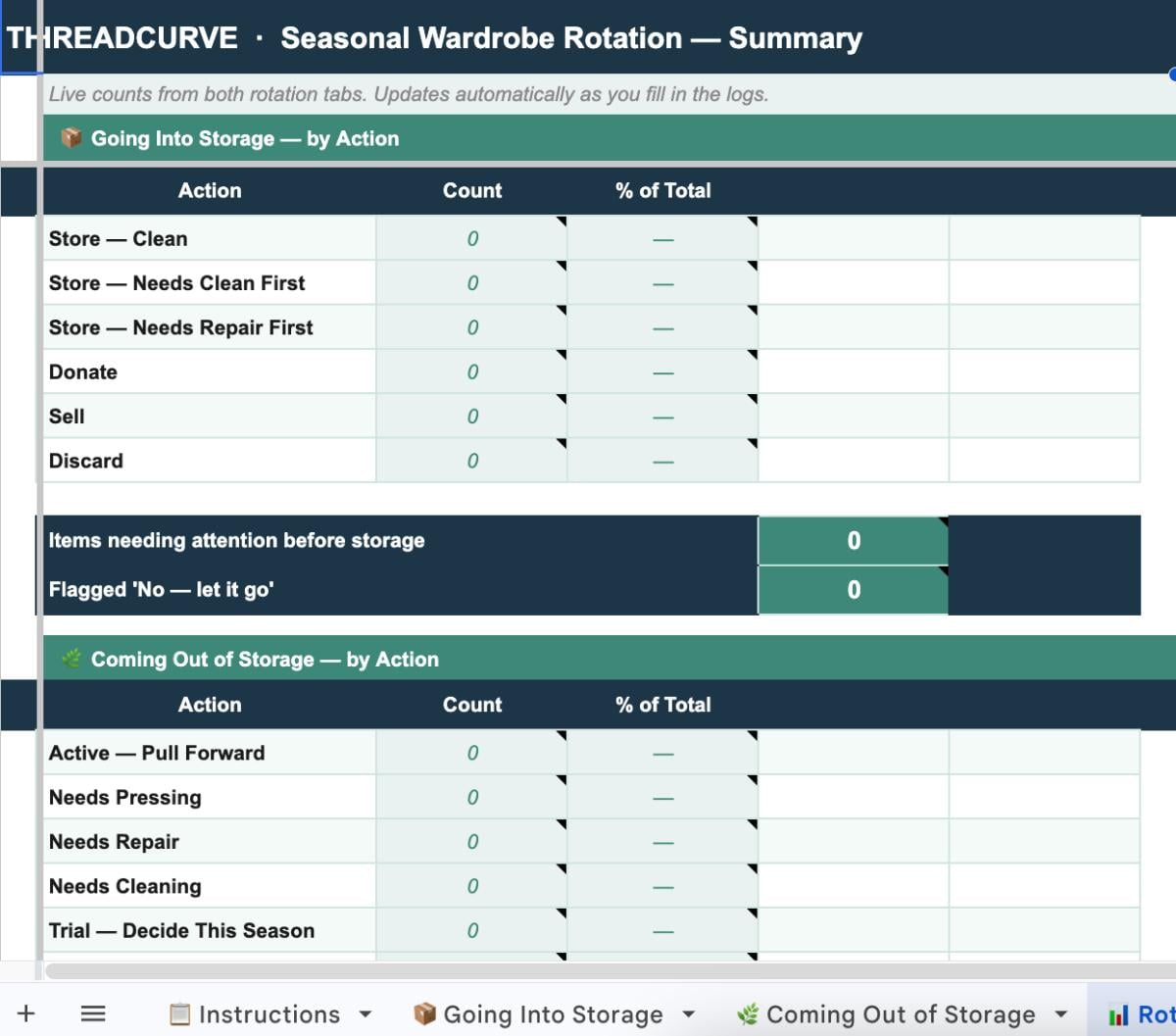Image resolution: width=1176 pixels, height=1036 pixels.
Task: Select the Count cell for Donate
Action: (471, 372)
